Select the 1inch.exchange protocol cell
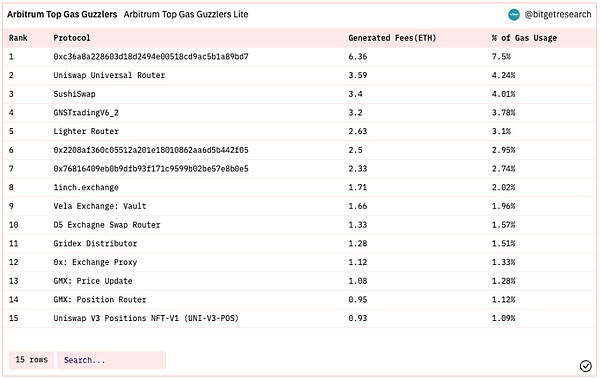 click(x=86, y=188)
